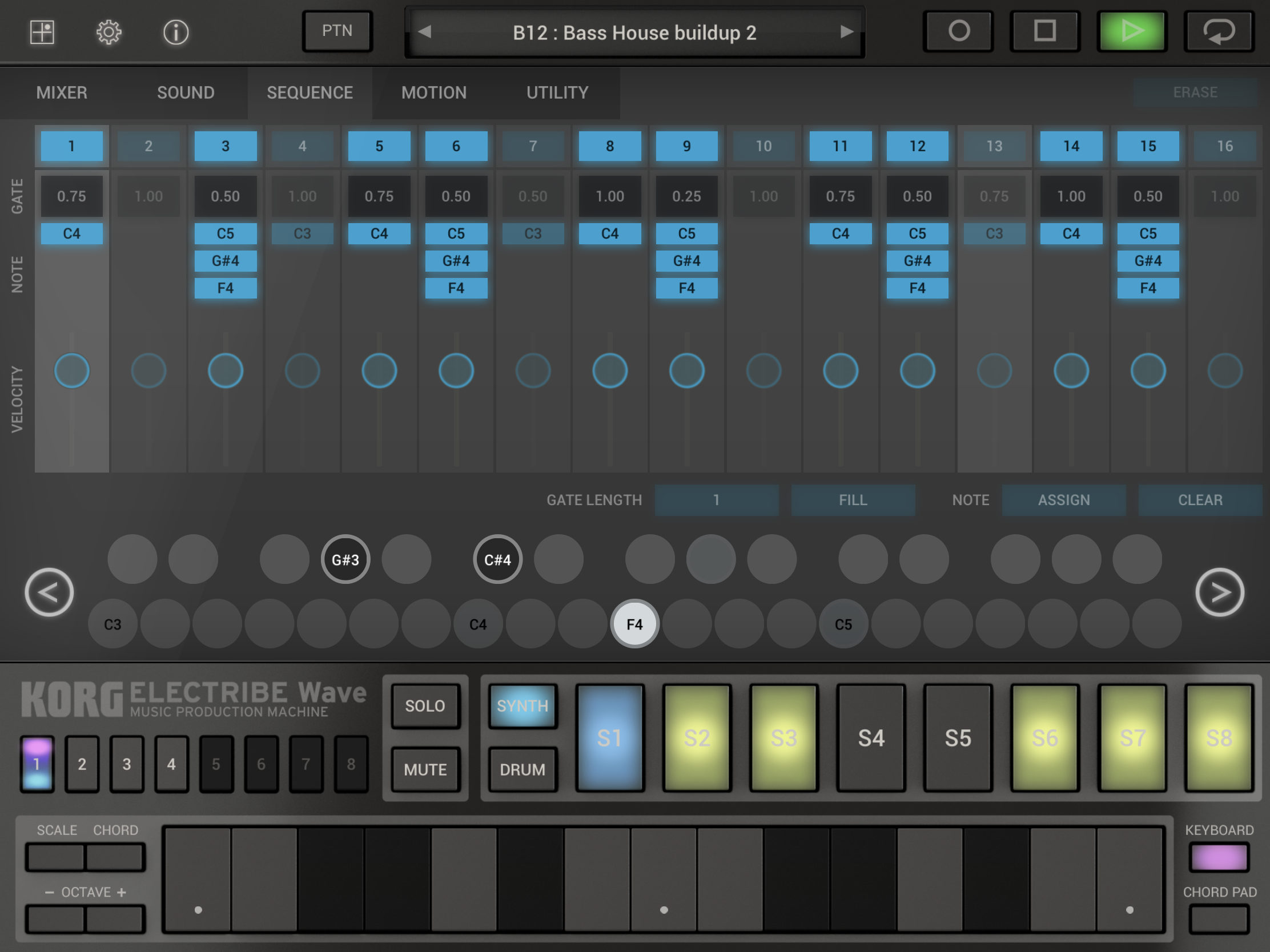Pick the G#3 note circle

(345, 559)
